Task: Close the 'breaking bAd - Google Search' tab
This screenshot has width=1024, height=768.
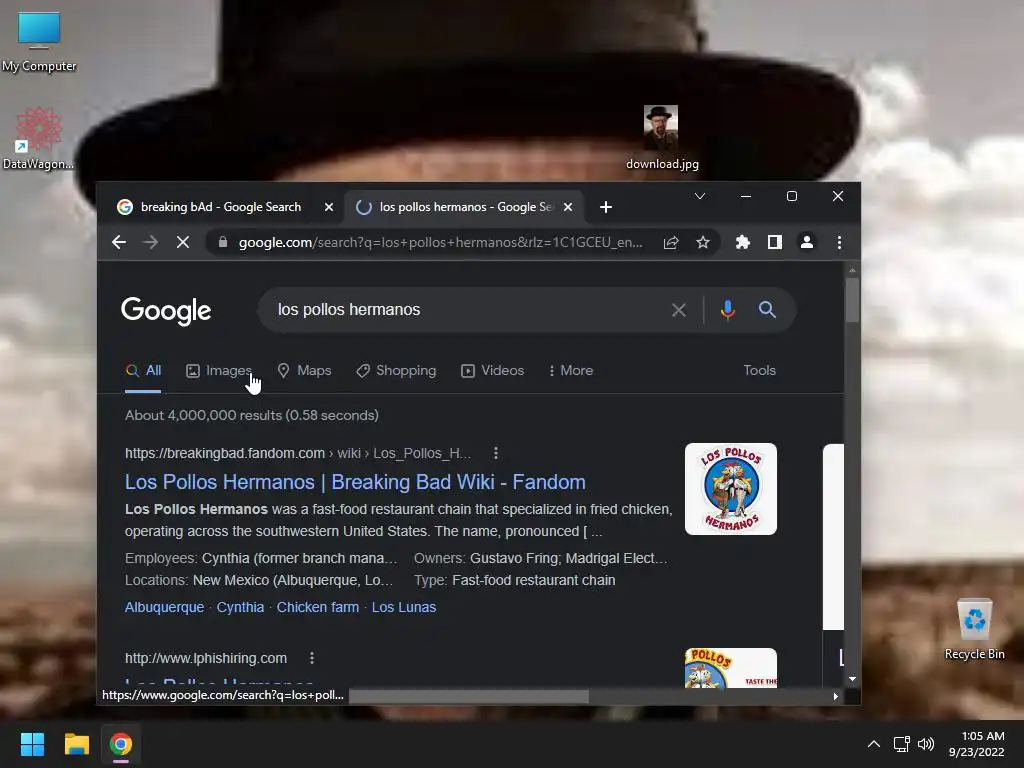Action: (x=329, y=207)
